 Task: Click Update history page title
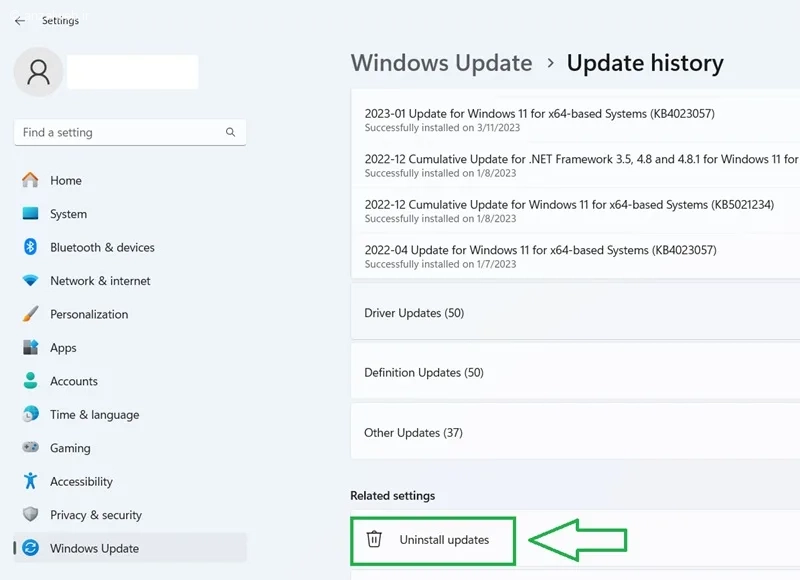pyautogui.click(x=645, y=63)
